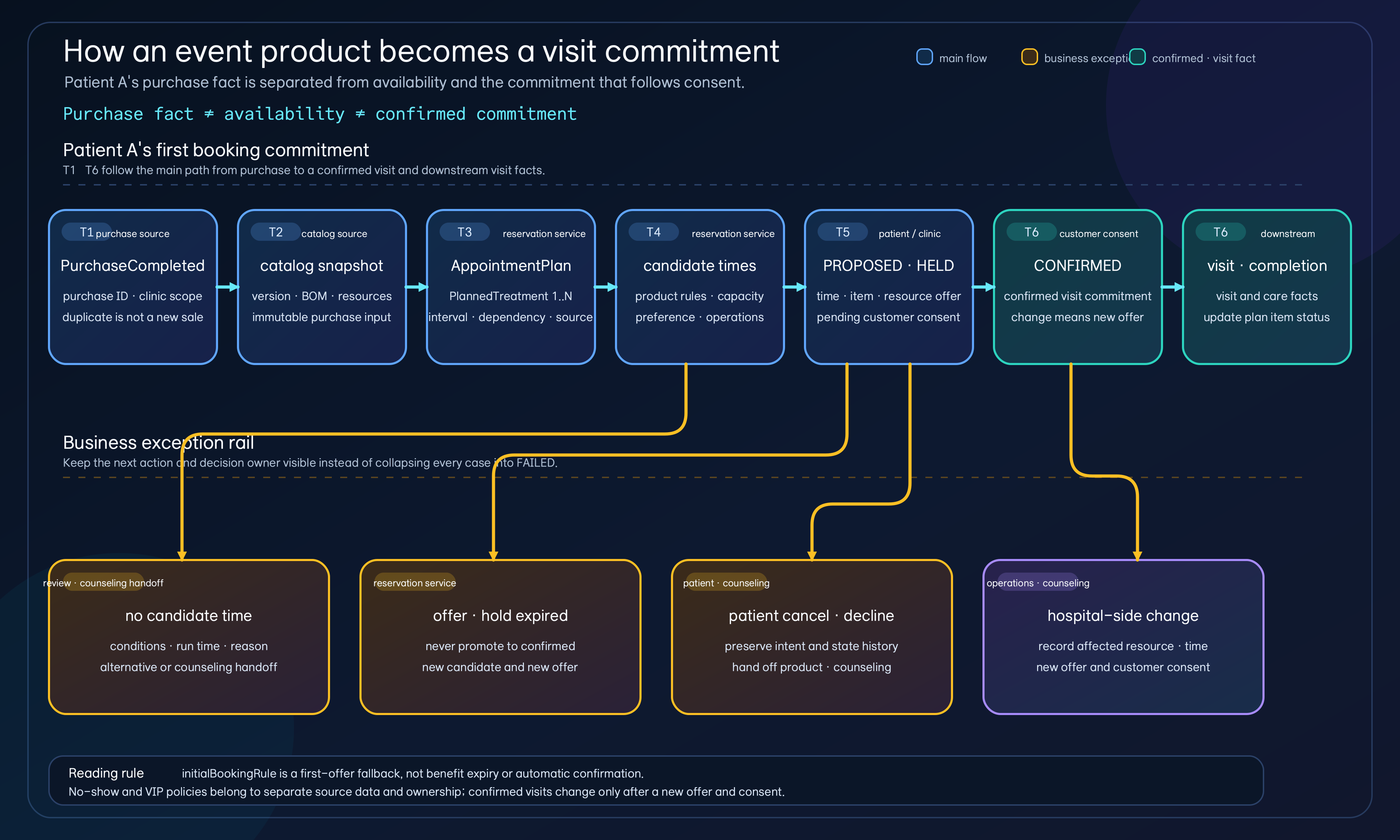Click 'visit and care facts' text
The height and width of the screenshot is (840, 1400).
click(1266, 296)
